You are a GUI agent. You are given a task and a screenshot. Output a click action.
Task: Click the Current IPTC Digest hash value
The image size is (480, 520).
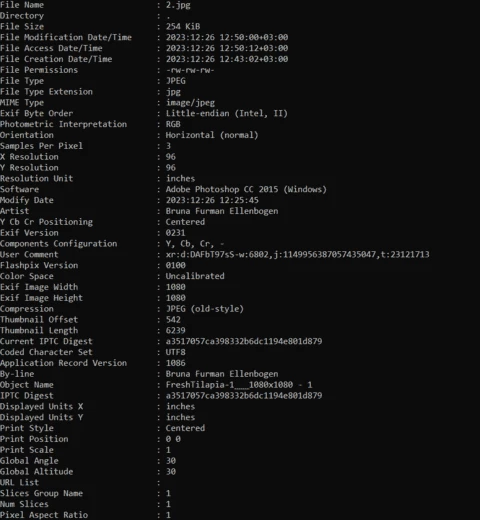click(244, 341)
